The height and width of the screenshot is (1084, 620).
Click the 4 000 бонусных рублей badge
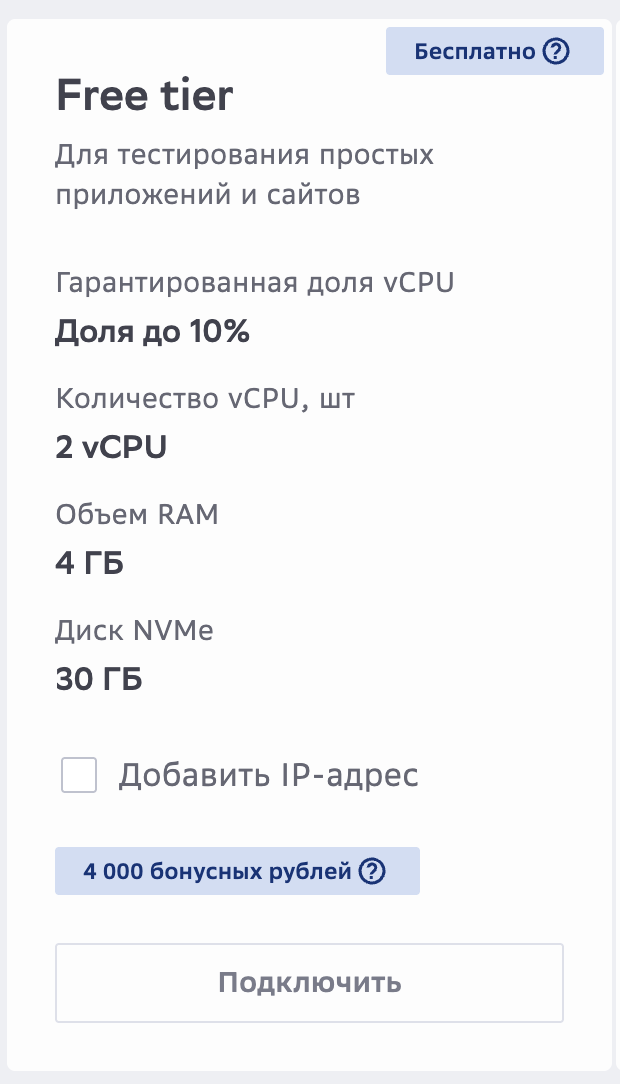(x=237, y=871)
